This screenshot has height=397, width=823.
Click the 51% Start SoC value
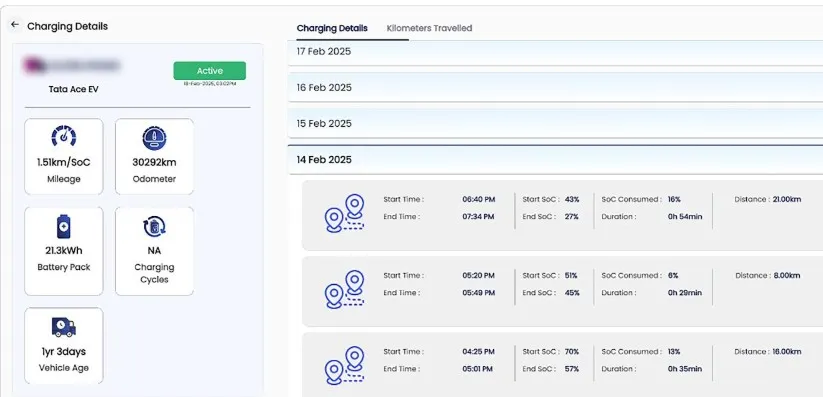click(571, 276)
